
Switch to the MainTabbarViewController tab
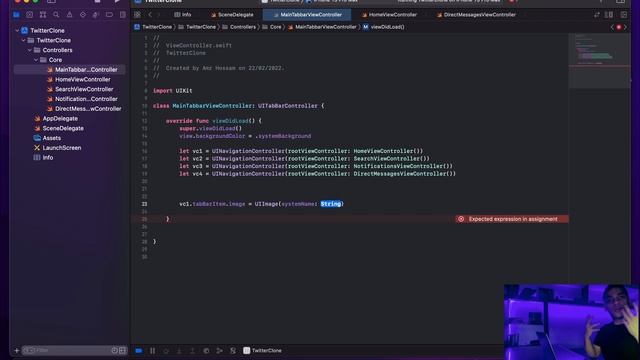pos(307,15)
